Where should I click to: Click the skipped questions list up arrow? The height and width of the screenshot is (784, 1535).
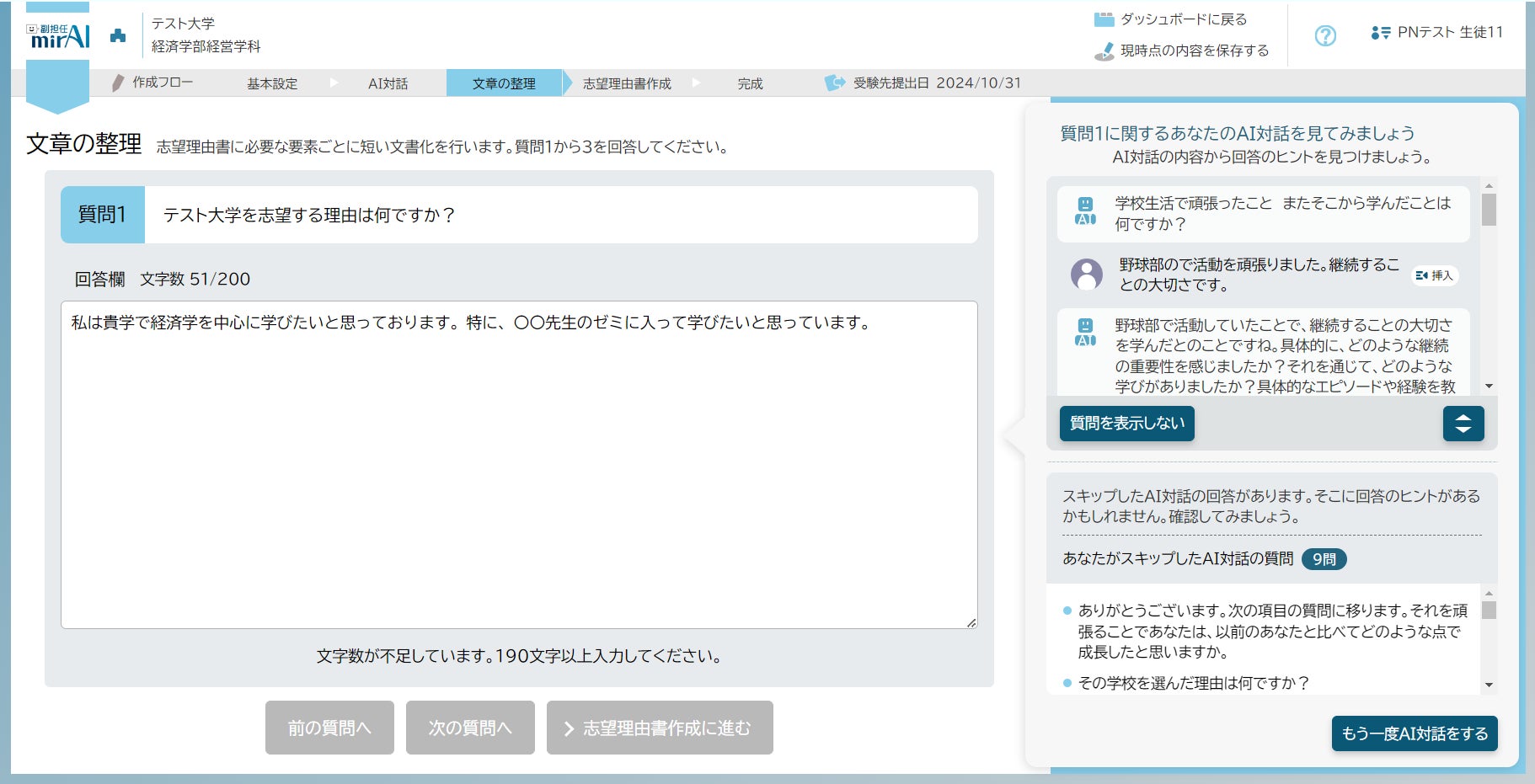(x=1489, y=593)
